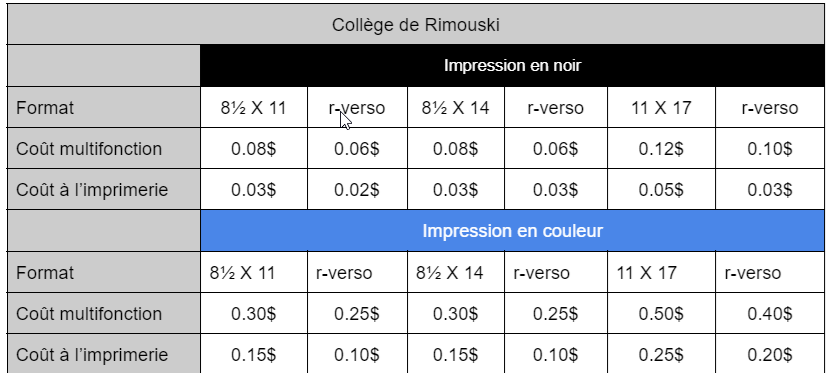Screen dimensions: 827x373
Task: Select the 8½ X 14 color format cell
Action: point(456,273)
